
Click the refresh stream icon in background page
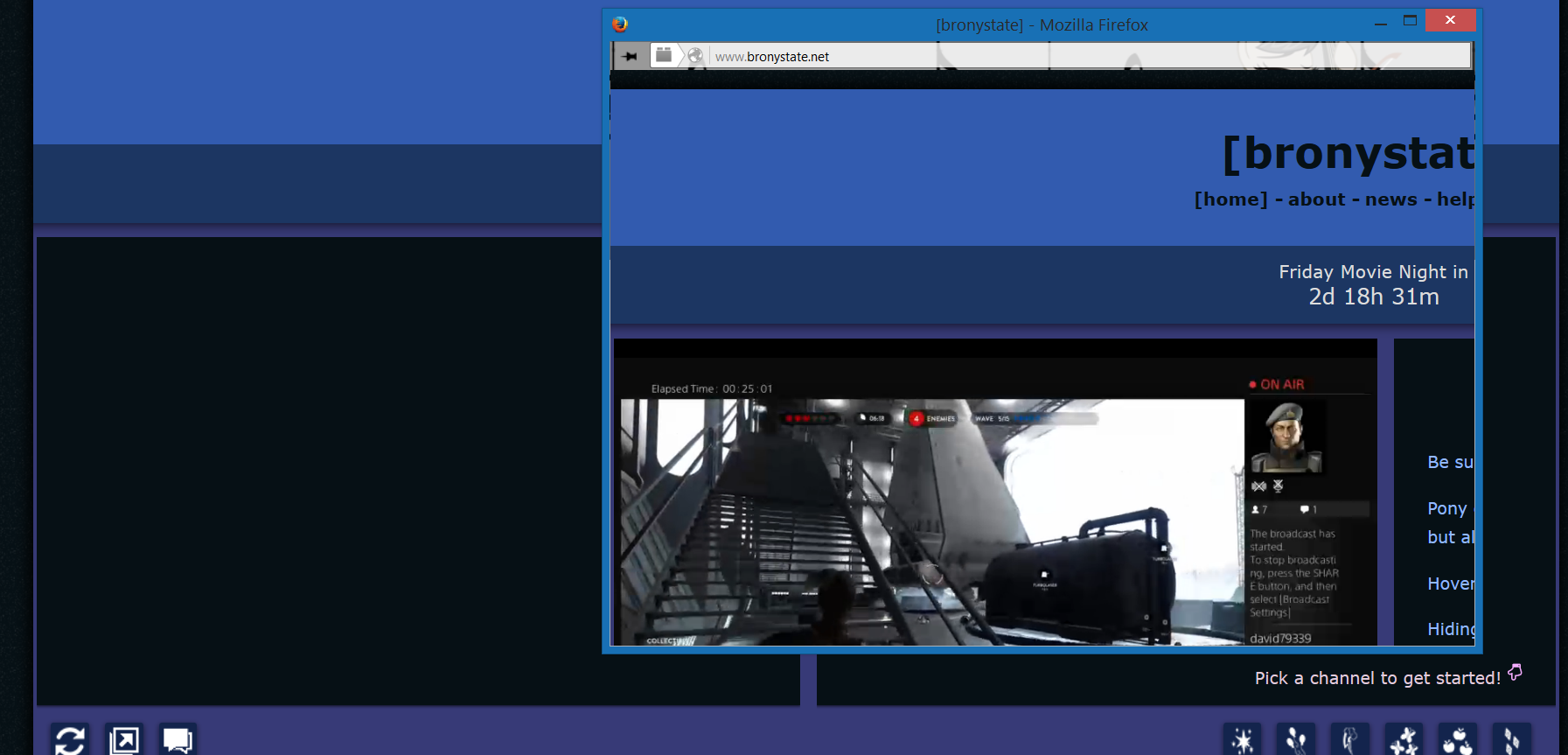pos(70,740)
